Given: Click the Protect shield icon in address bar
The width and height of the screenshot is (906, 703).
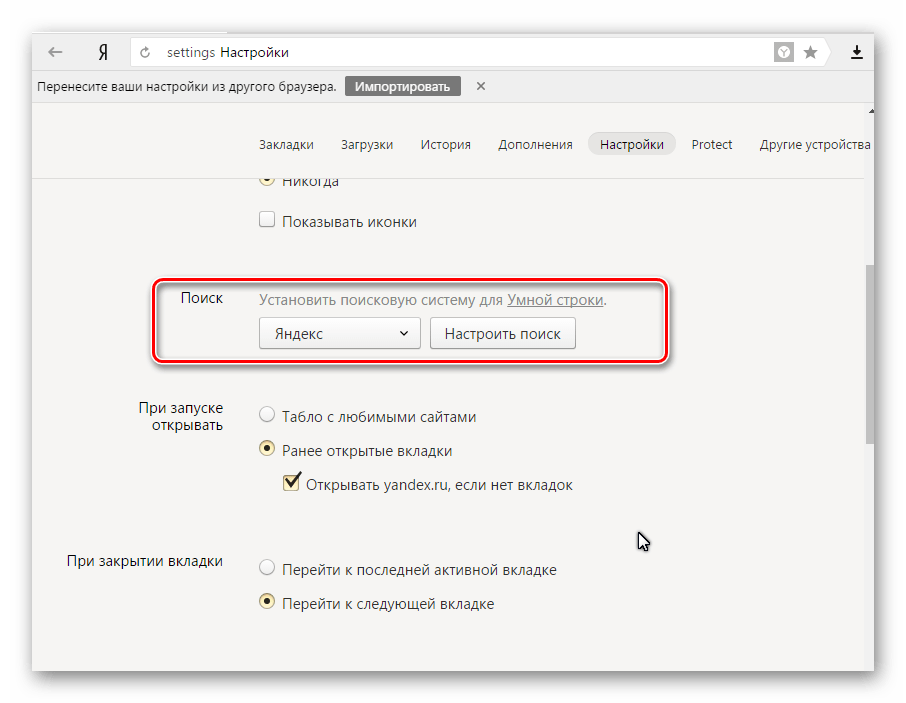Looking at the screenshot, I should (x=785, y=52).
